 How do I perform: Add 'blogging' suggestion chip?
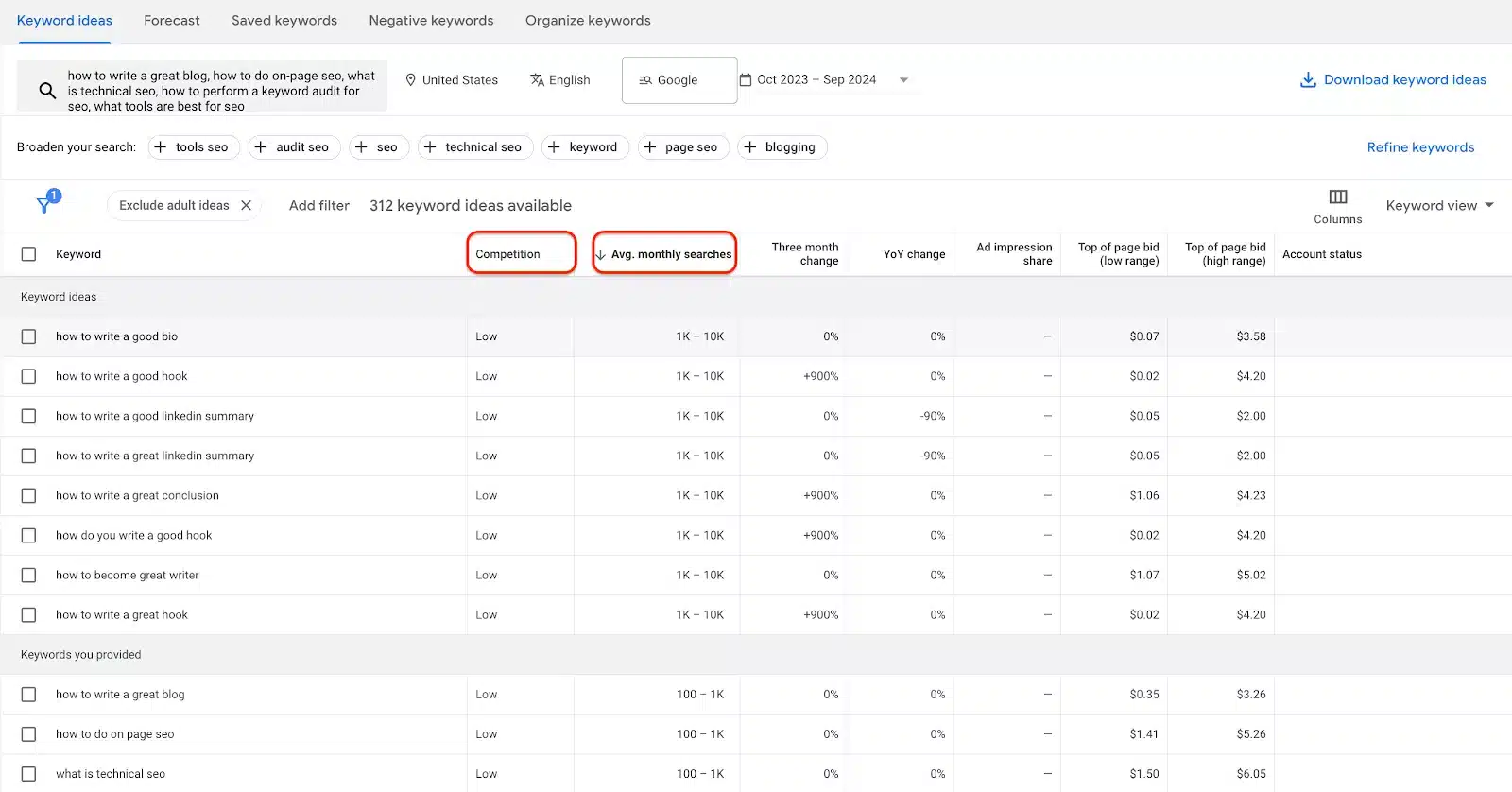[x=782, y=147]
